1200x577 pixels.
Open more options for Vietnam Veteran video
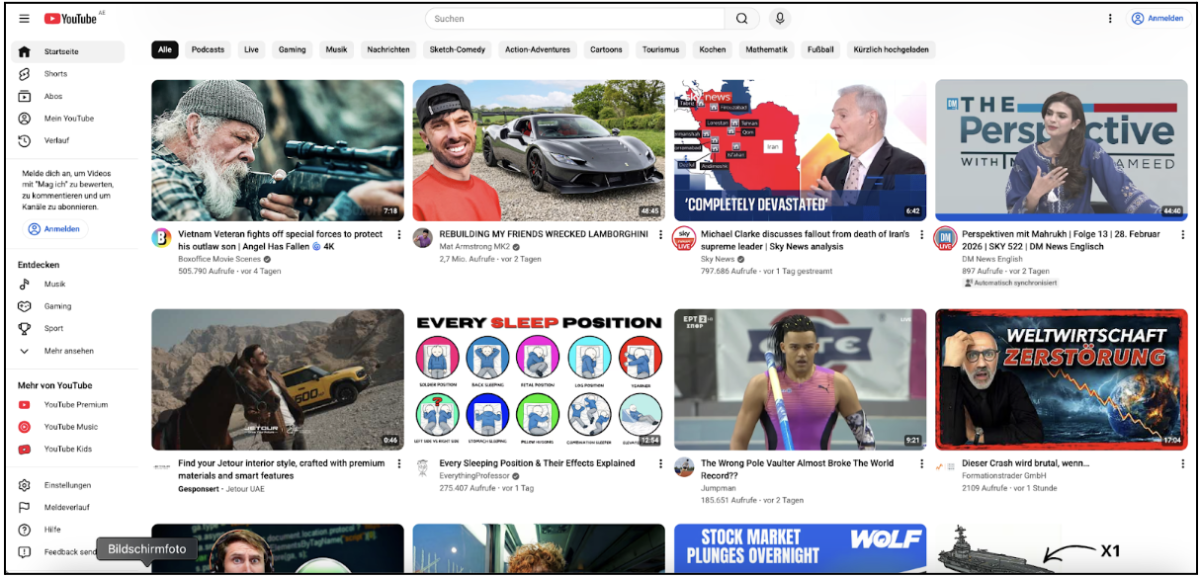pos(398,235)
